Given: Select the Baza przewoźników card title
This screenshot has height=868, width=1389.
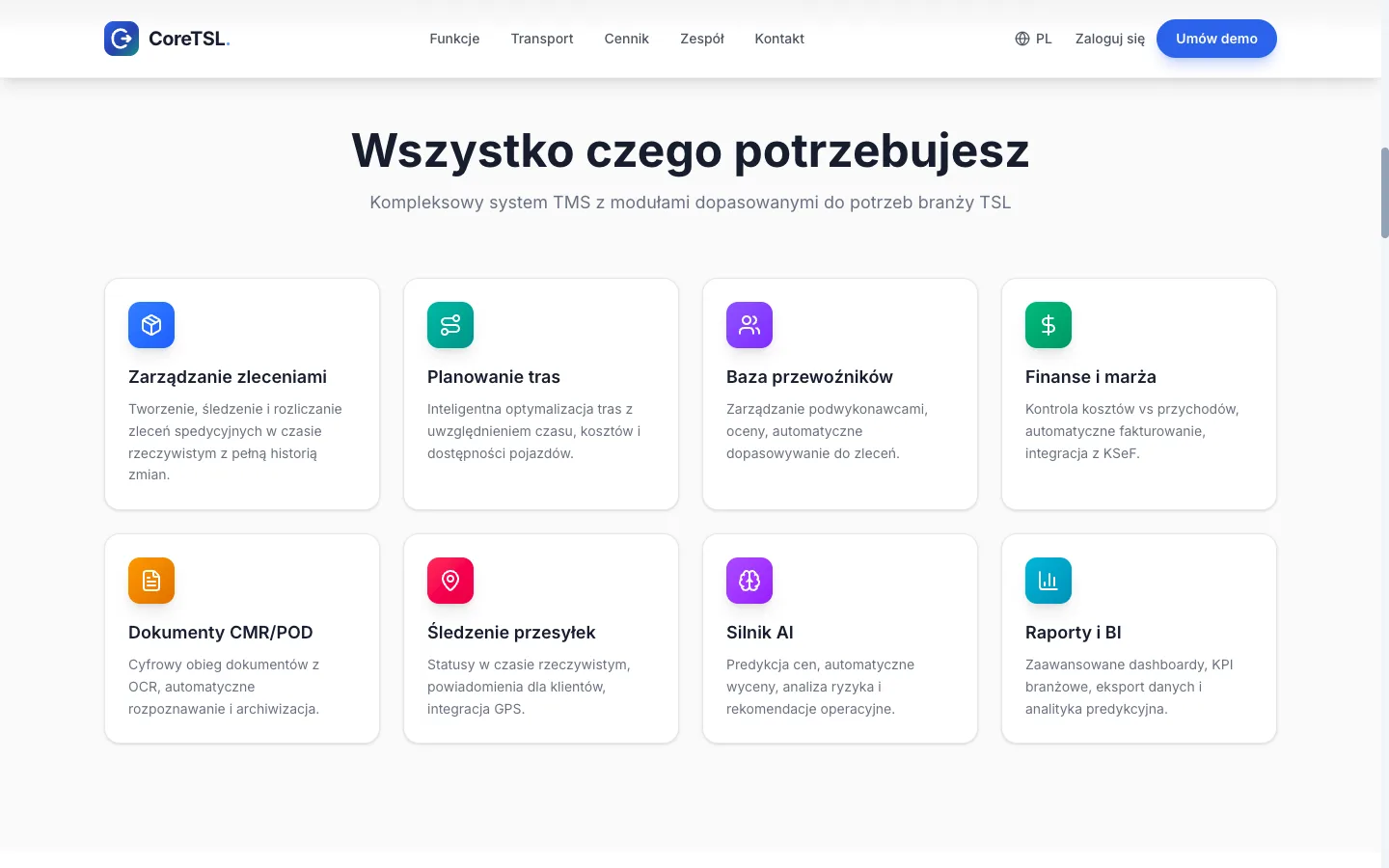Looking at the screenshot, I should [x=809, y=377].
